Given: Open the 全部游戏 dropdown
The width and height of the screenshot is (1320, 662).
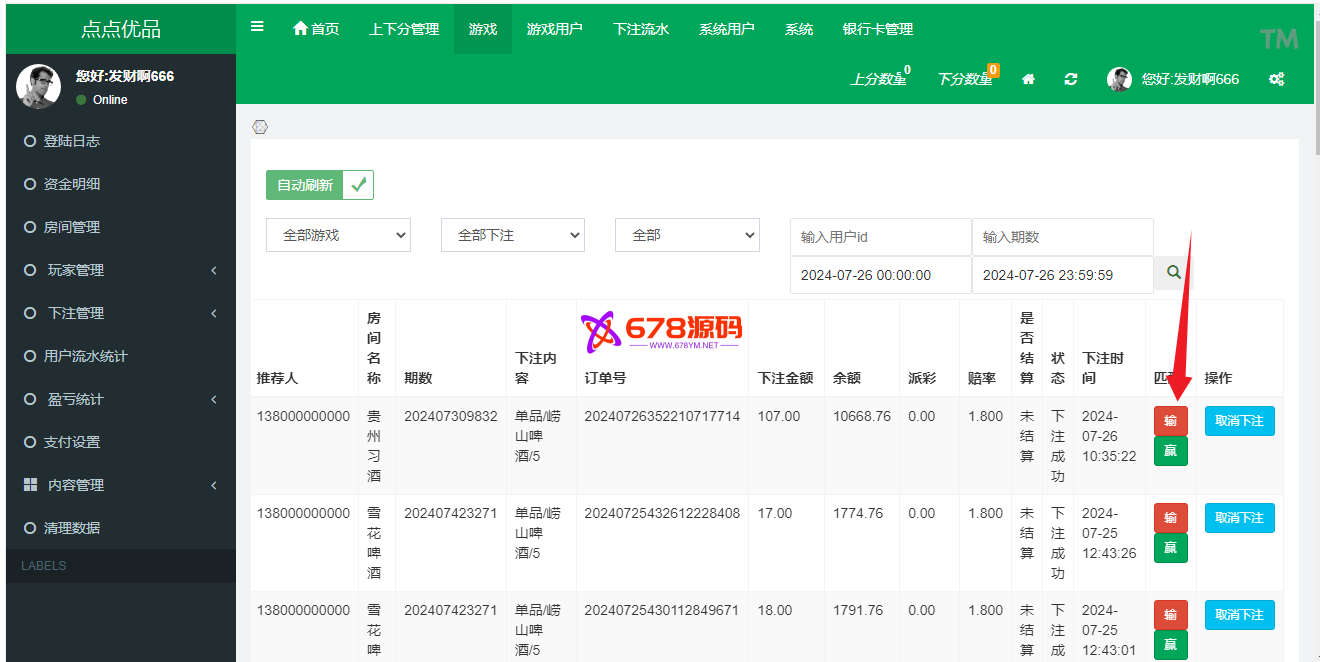Looking at the screenshot, I should 338,235.
